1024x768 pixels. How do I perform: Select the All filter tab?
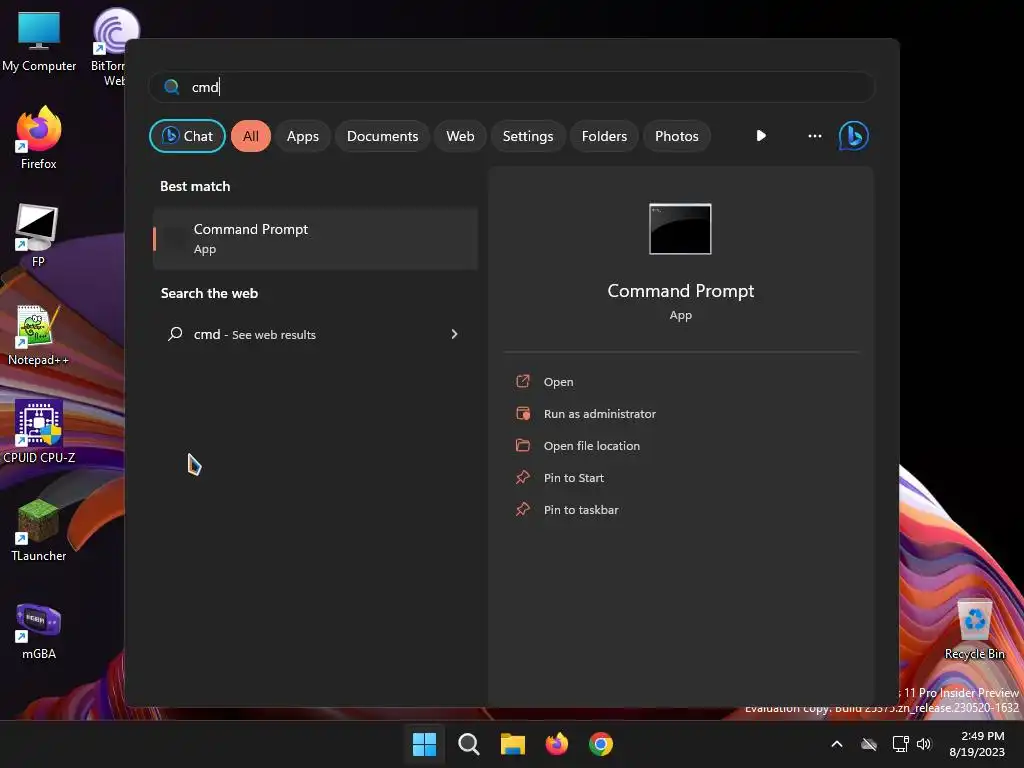point(251,136)
